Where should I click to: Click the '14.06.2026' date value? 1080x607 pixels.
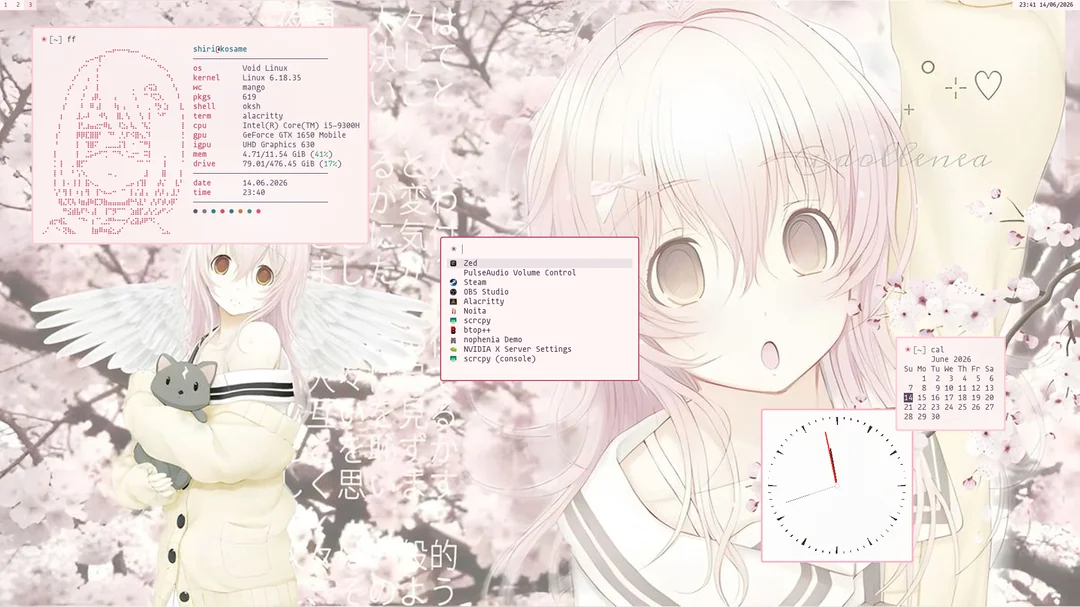(264, 183)
